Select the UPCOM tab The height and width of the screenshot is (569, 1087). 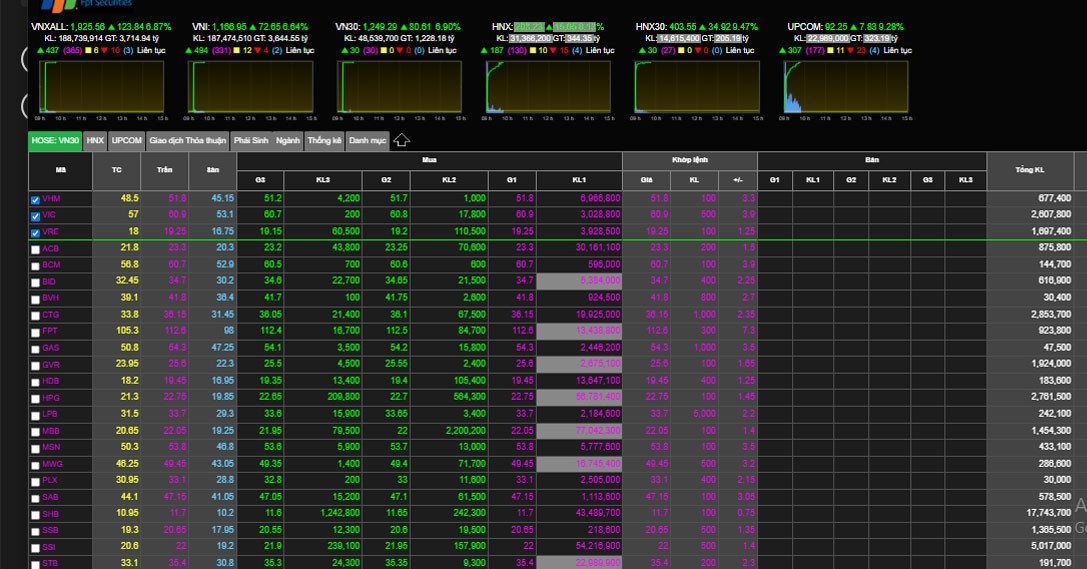click(127, 141)
